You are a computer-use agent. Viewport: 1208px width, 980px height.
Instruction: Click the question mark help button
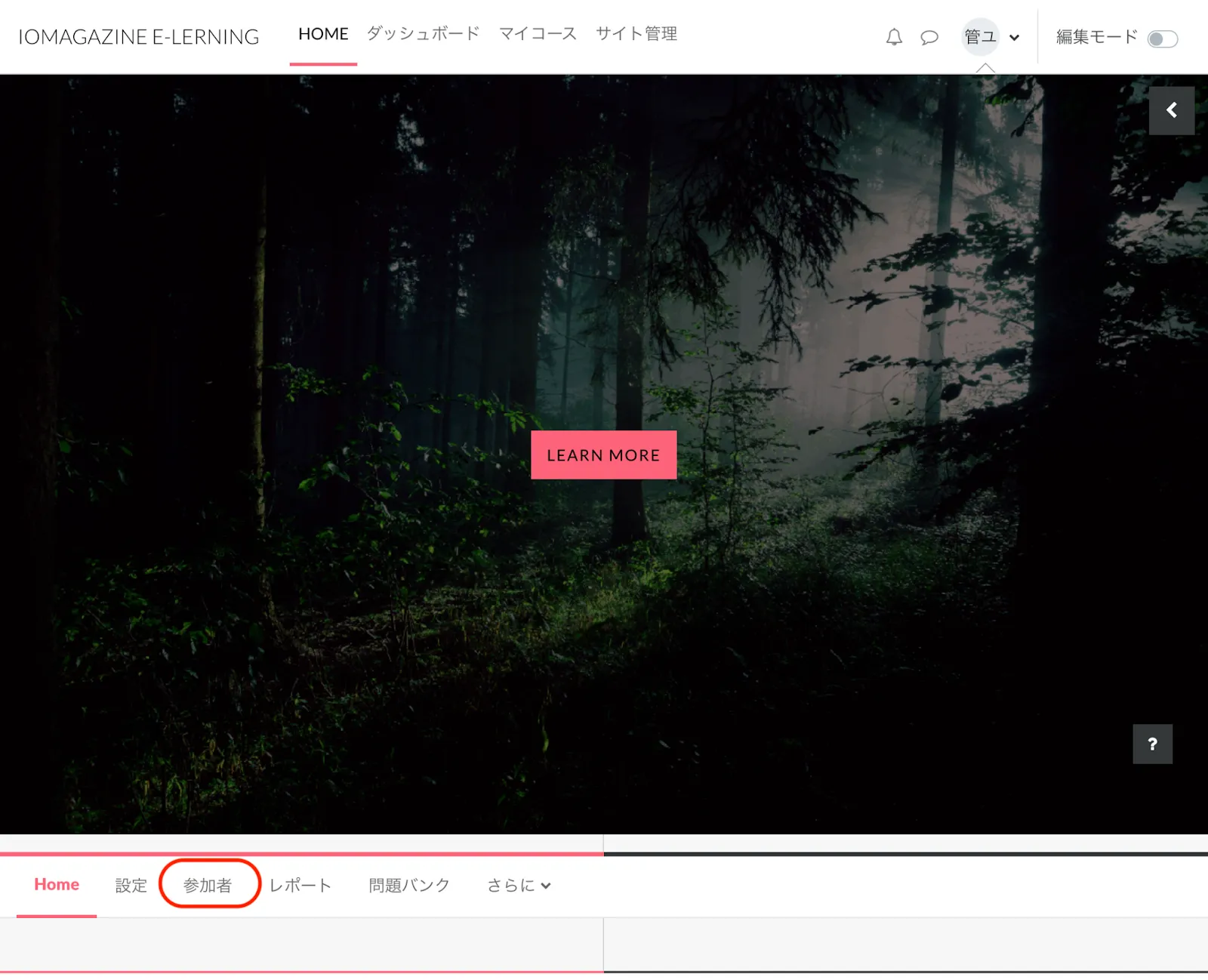coord(1152,744)
